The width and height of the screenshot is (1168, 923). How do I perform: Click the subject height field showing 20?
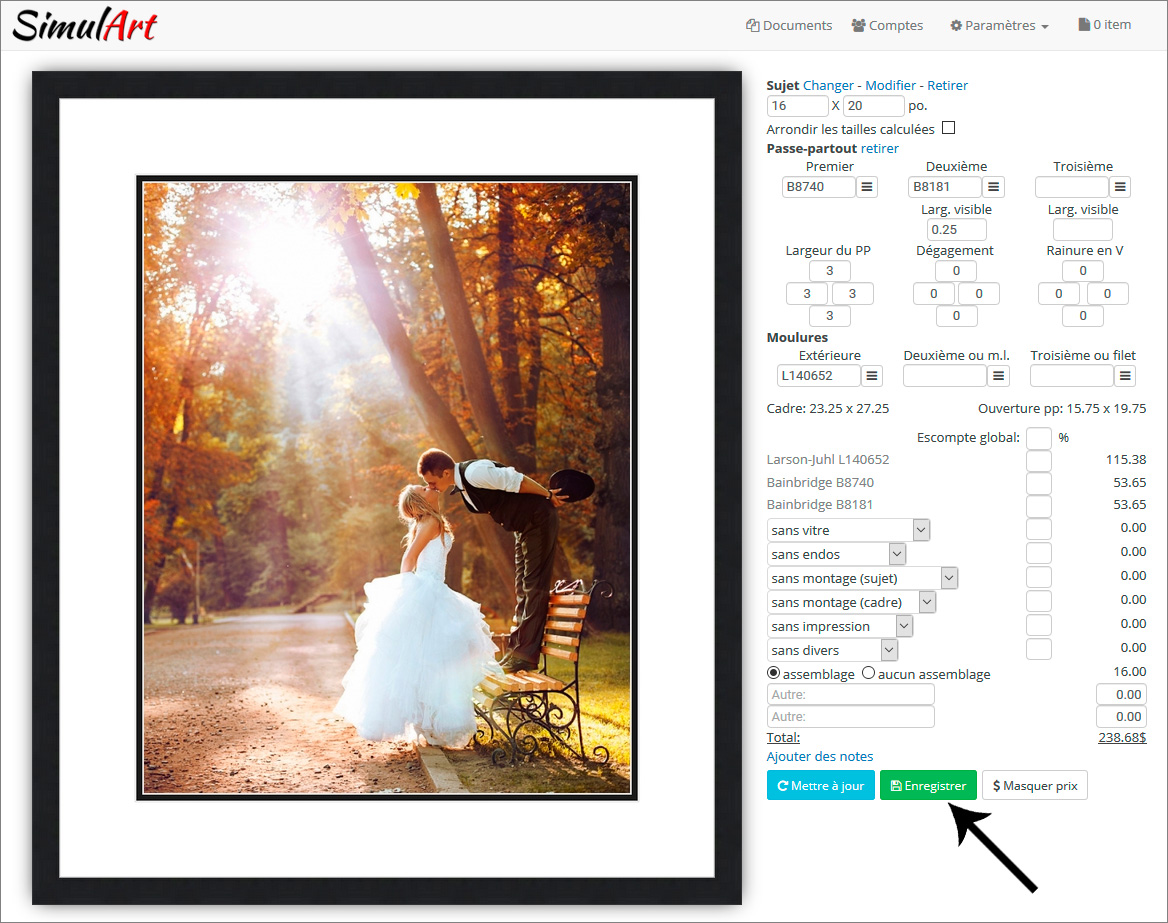pos(874,106)
